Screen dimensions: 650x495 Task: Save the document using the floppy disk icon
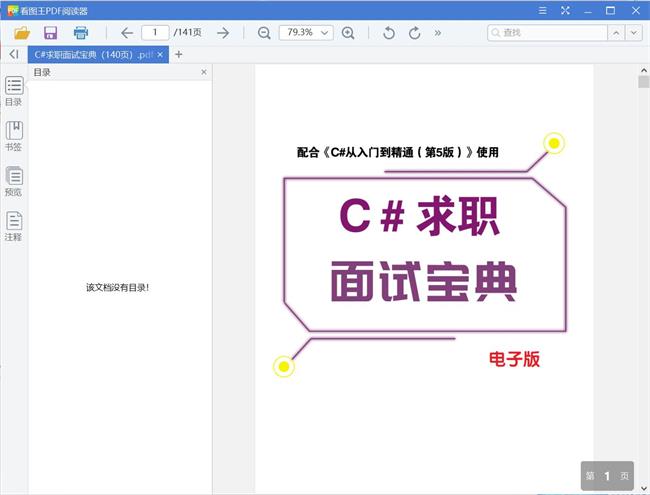[x=51, y=33]
